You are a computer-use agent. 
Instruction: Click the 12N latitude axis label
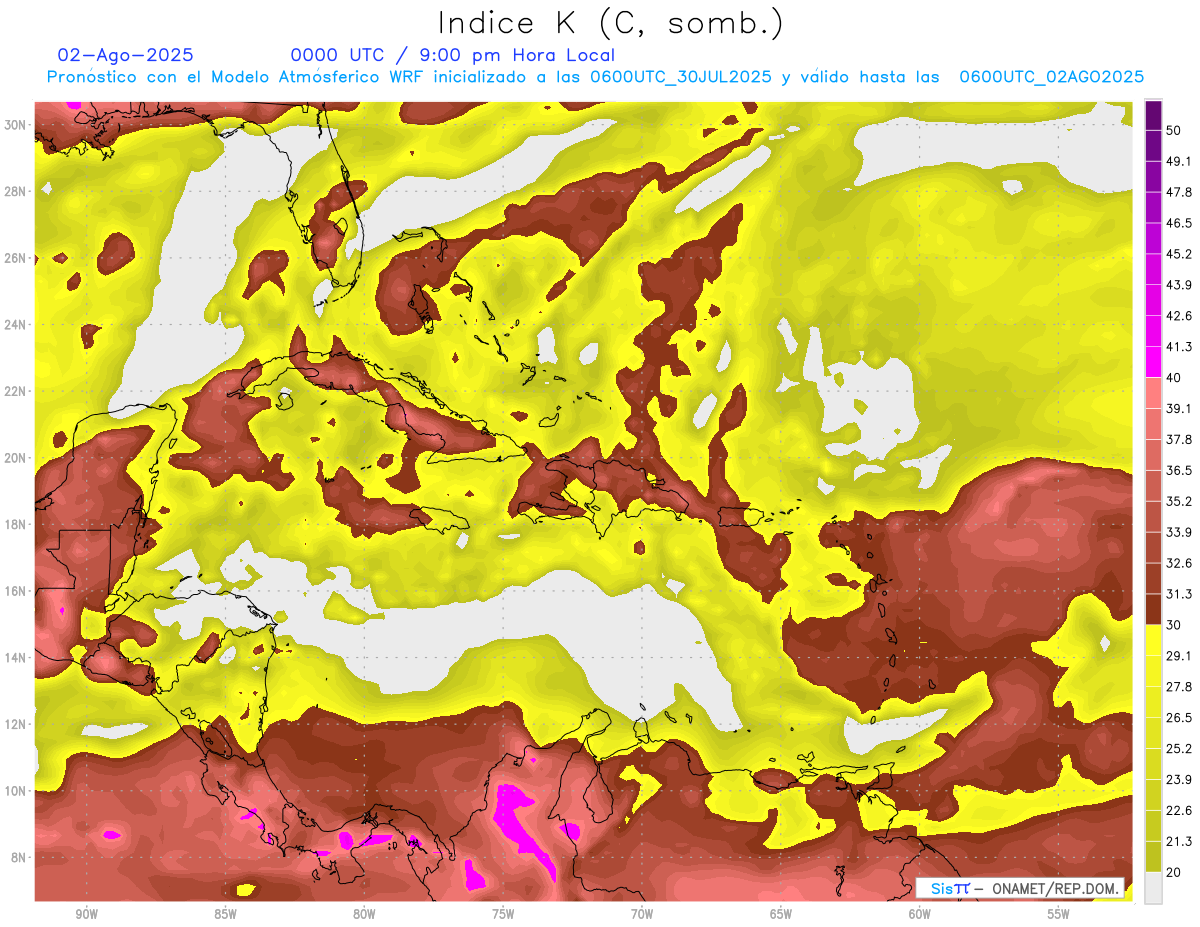(15, 724)
